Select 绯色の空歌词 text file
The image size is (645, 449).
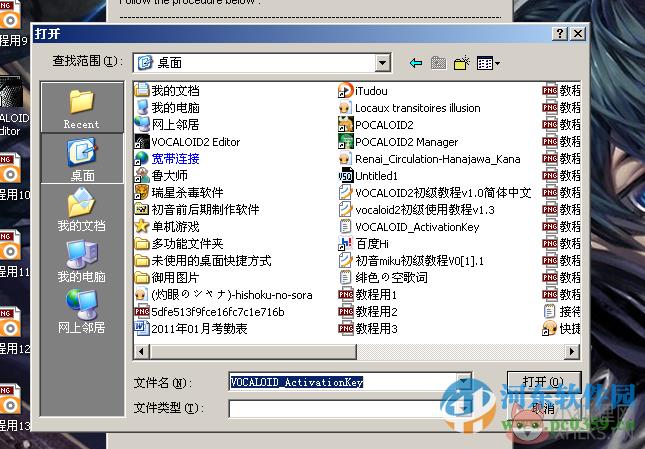pos(383,278)
